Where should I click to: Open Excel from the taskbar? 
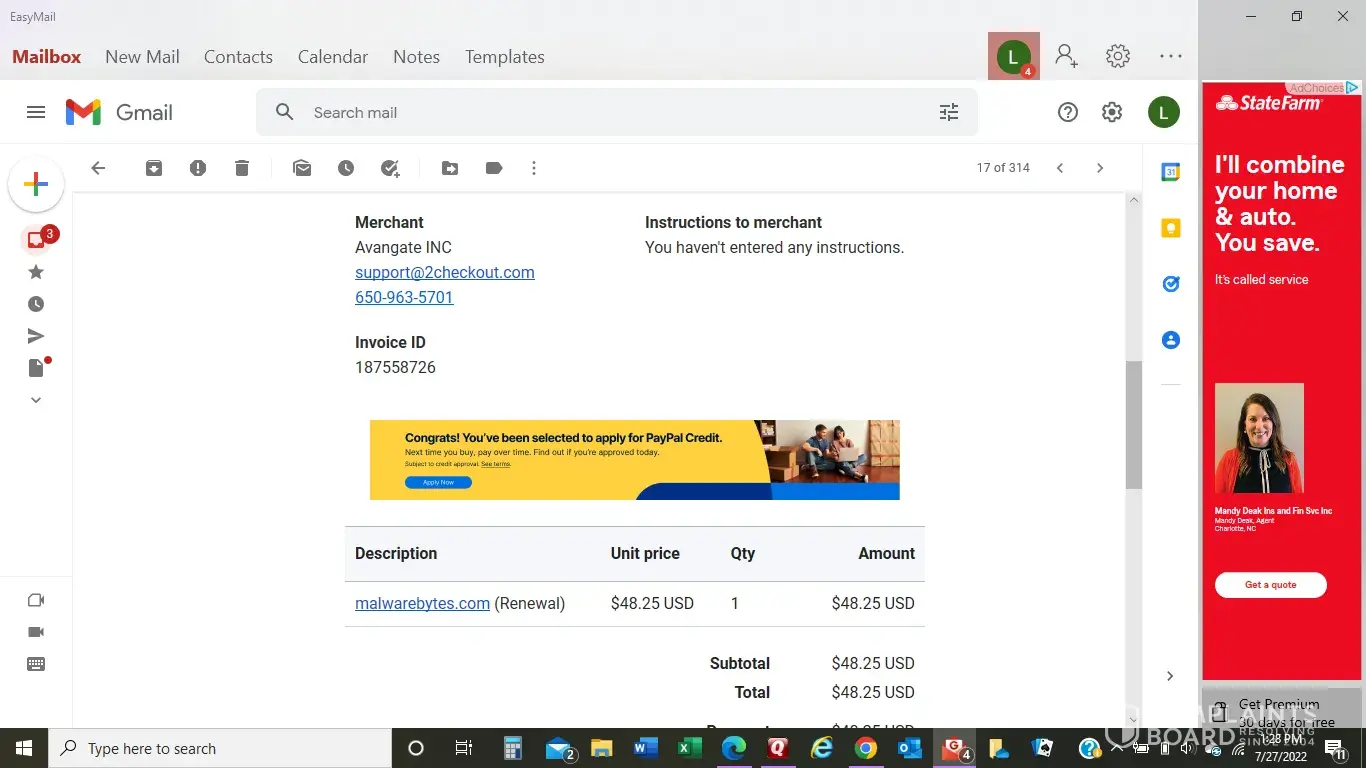pyautogui.click(x=690, y=748)
